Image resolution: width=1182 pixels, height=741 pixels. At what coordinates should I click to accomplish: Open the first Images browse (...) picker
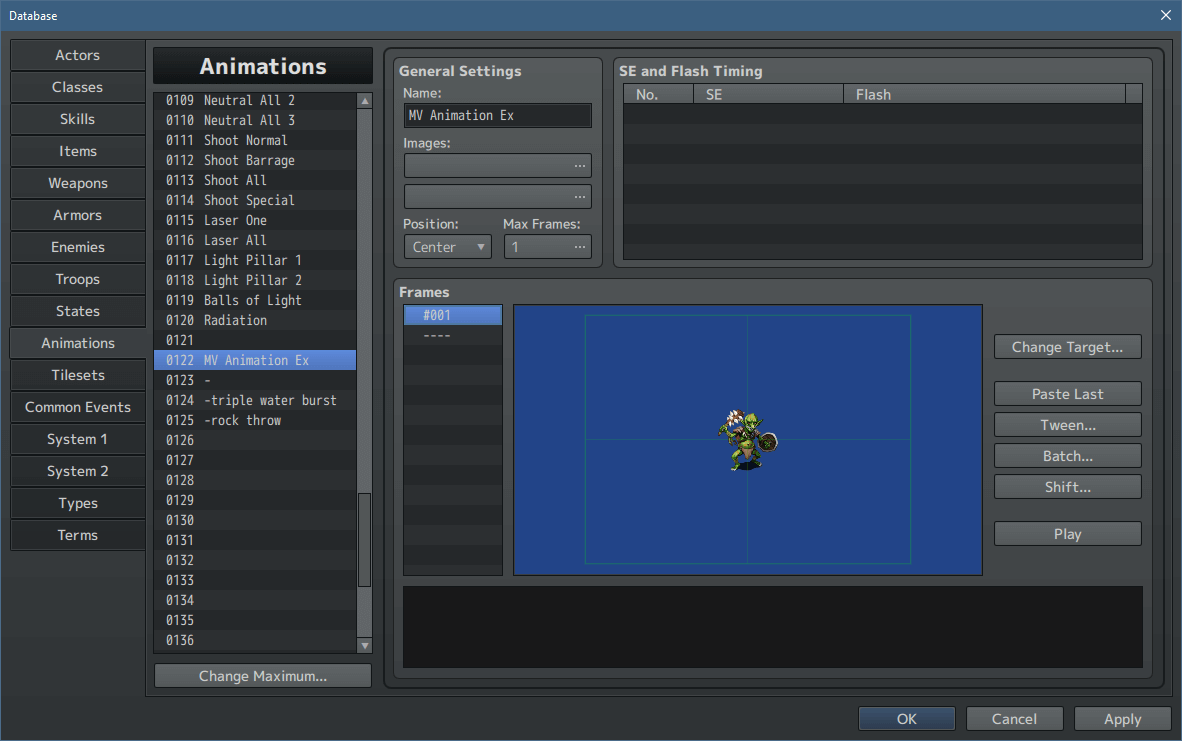pos(578,165)
